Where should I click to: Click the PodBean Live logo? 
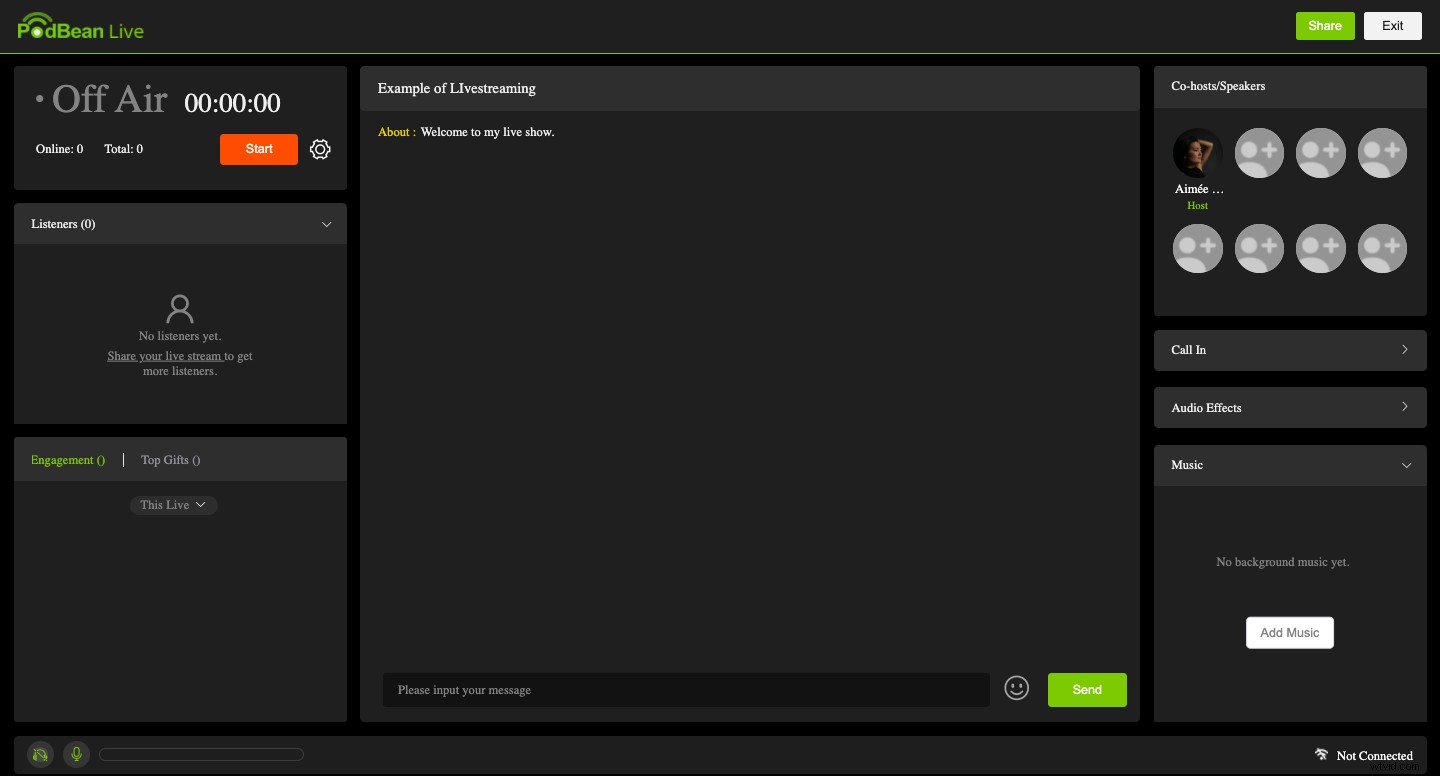80,27
